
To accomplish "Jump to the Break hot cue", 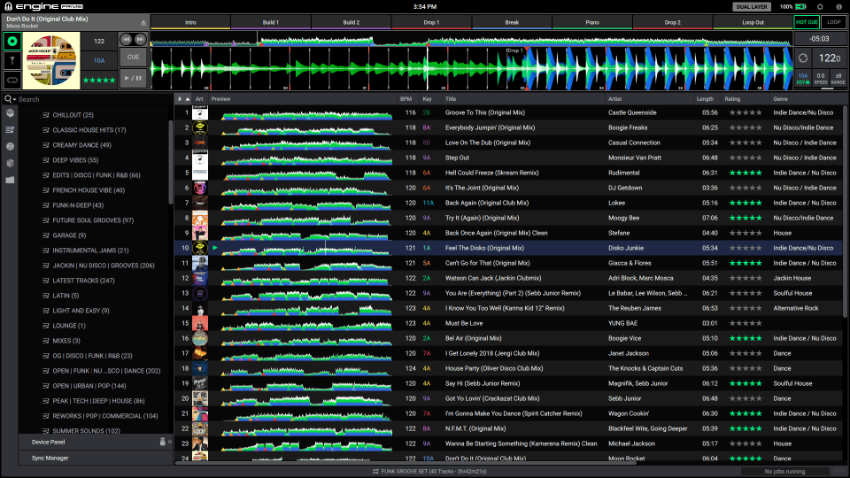I will pos(512,23).
